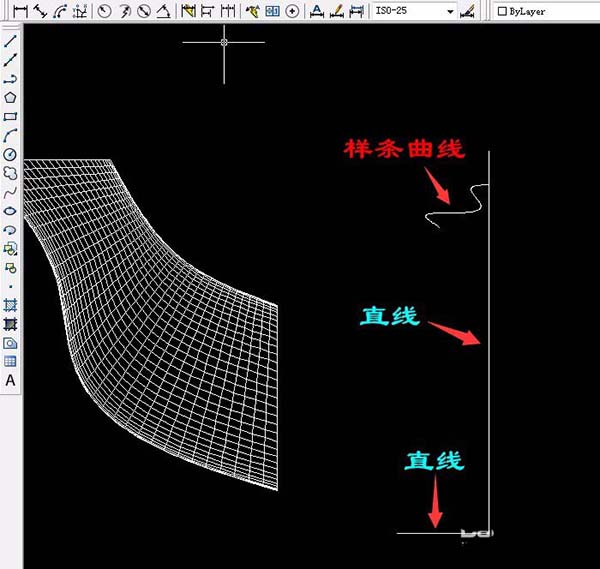
Task: Select the Point tool
Action: pos(10,286)
